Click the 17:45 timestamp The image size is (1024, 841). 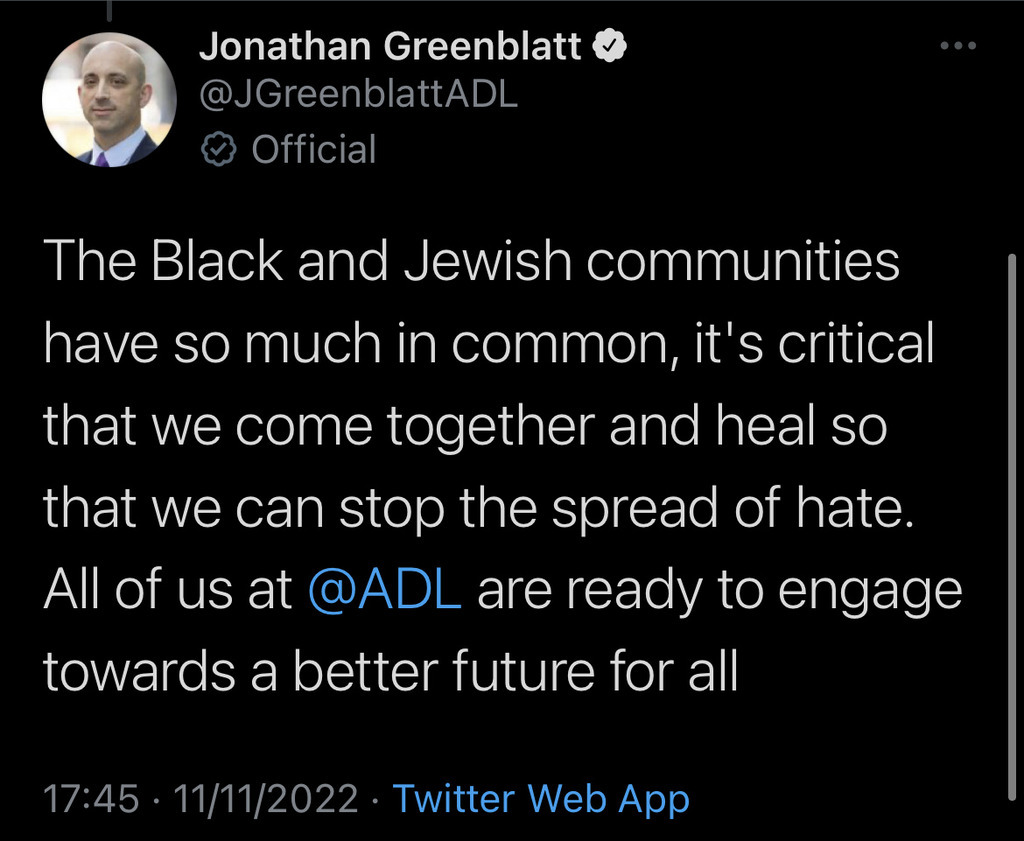click(x=91, y=799)
